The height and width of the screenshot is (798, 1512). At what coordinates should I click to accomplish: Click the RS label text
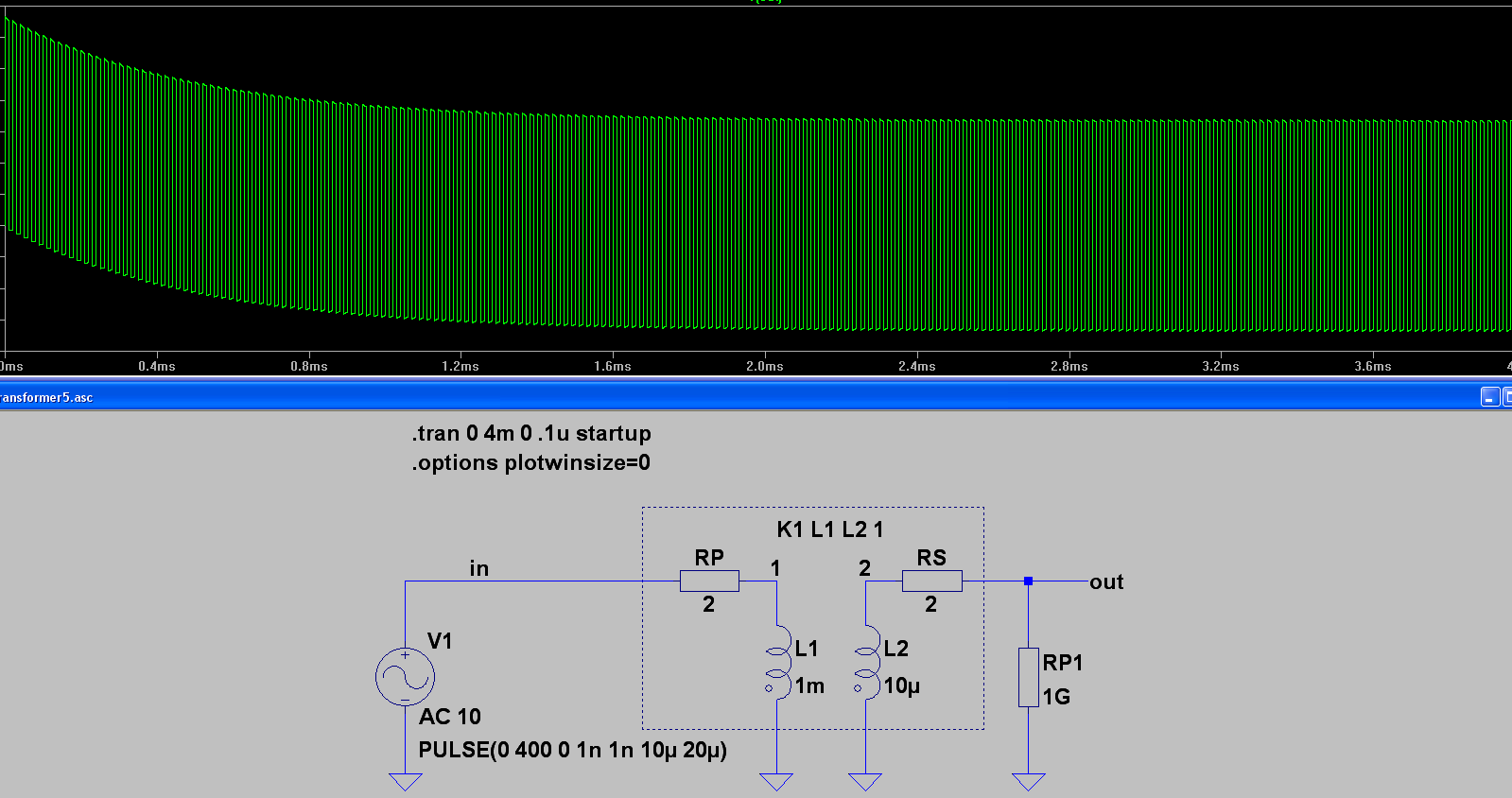pos(931,558)
